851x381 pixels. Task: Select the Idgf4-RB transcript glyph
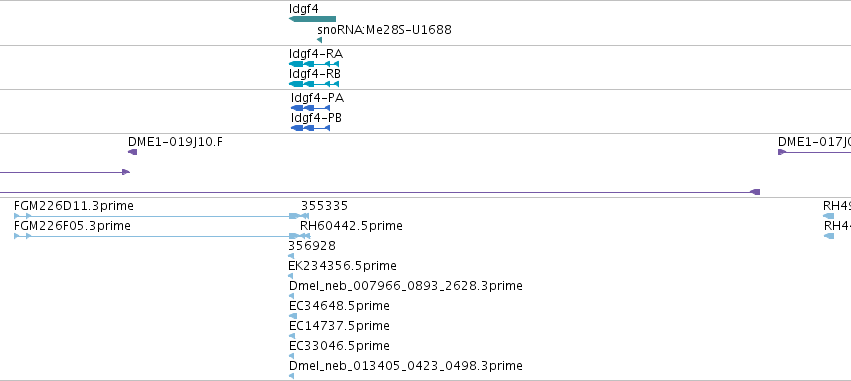click(314, 84)
